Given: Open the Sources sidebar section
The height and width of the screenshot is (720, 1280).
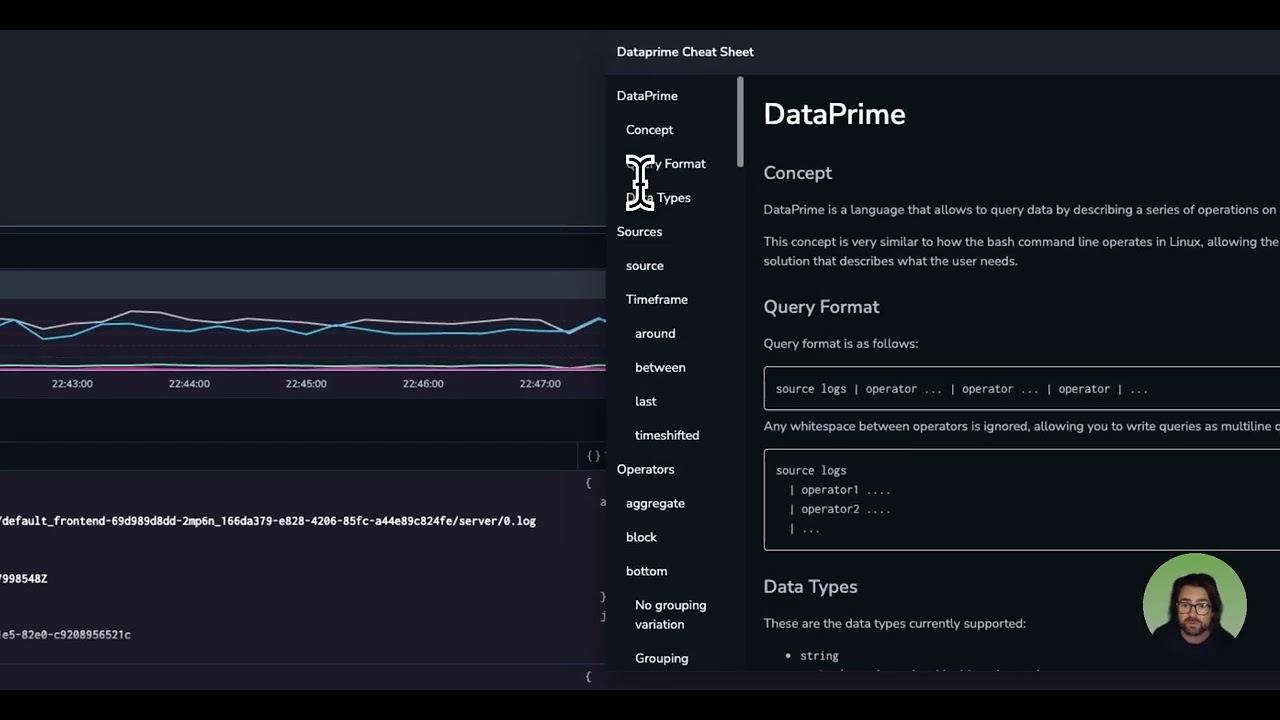Looking at the screenshot, I should pyautogui.click(x=639, y=232).
